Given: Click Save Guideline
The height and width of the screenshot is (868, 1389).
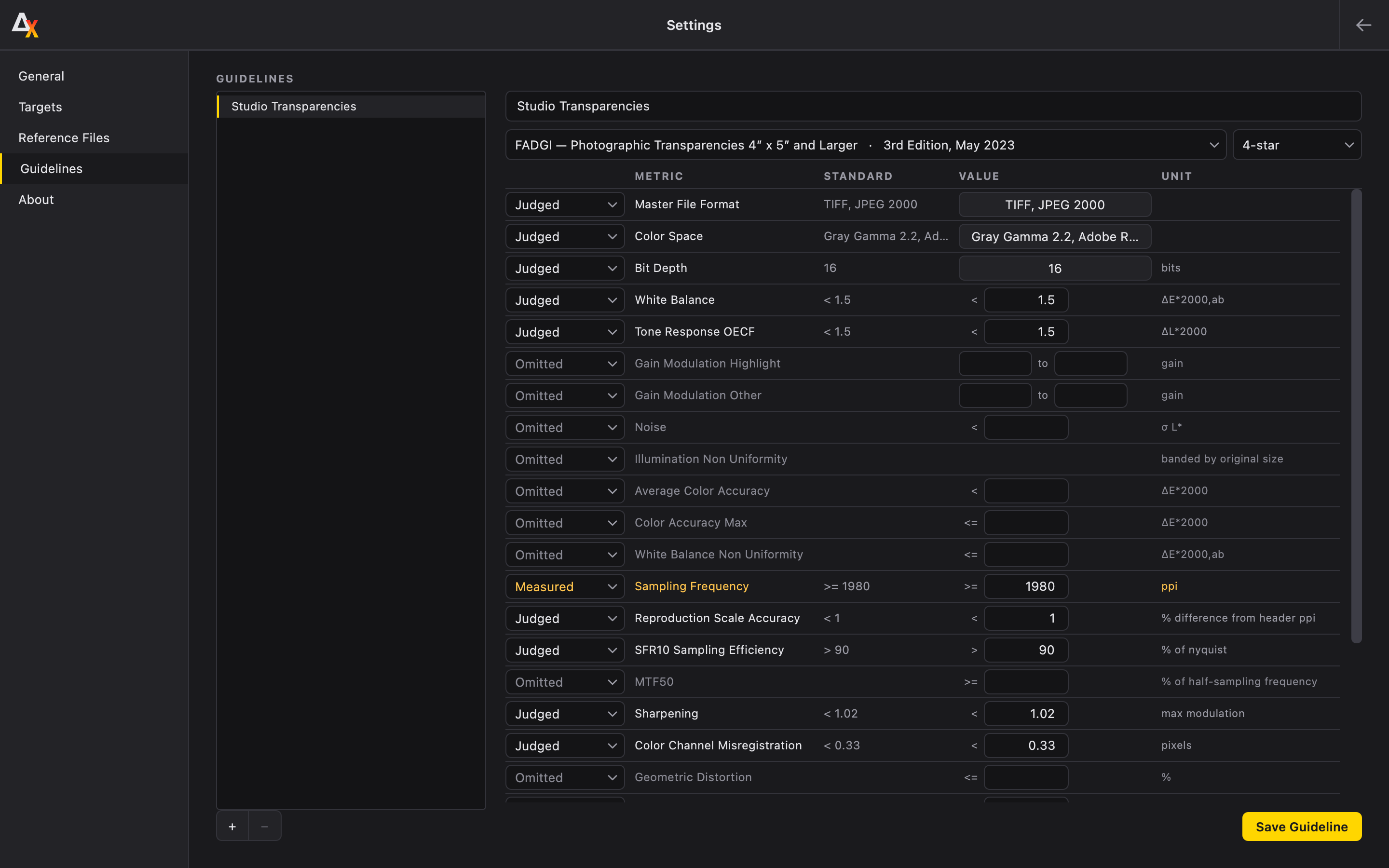Looking at the screenshot, I should [x=1302, y=826].
